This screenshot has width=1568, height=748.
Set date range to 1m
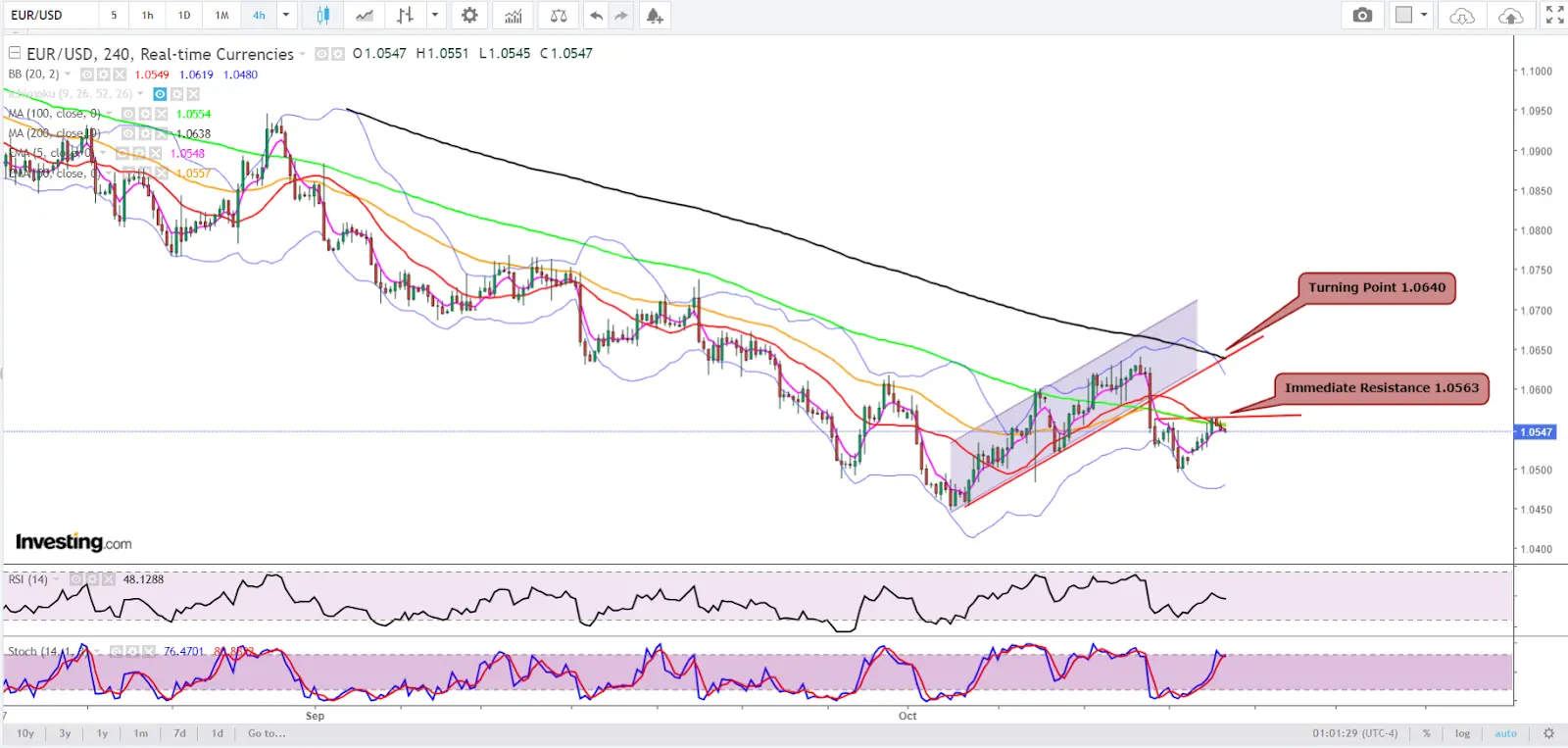pyautogui.click(x=141, y=733)
